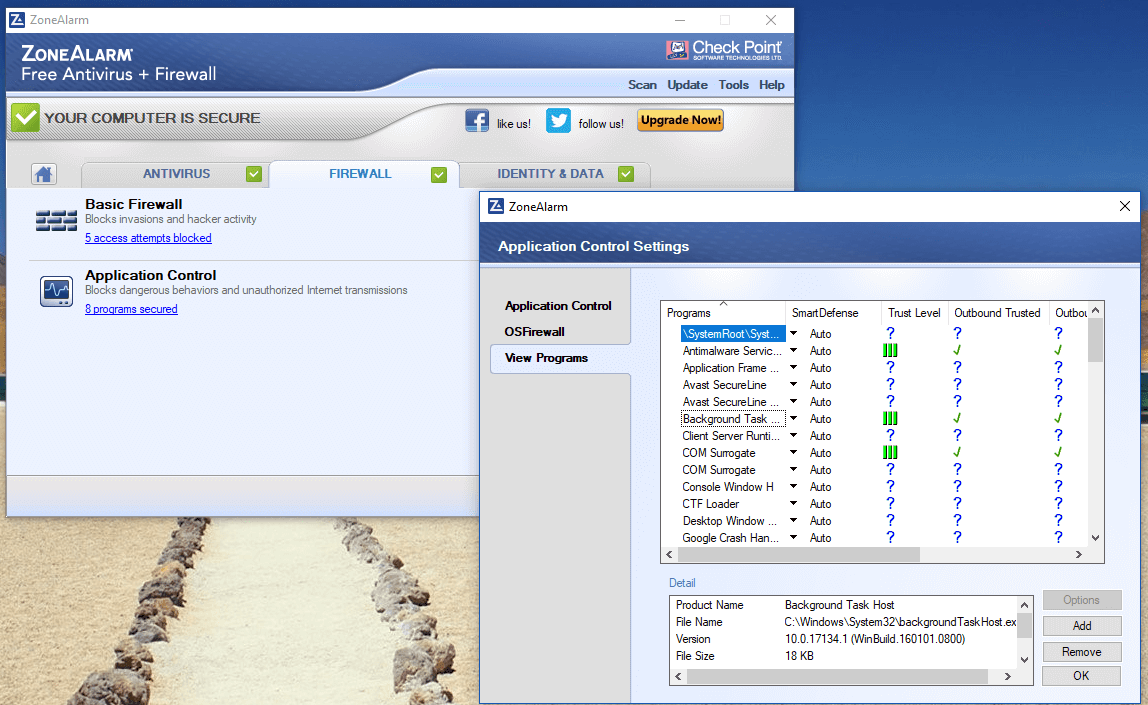Click the Remove button

(x=1082, y=652)
